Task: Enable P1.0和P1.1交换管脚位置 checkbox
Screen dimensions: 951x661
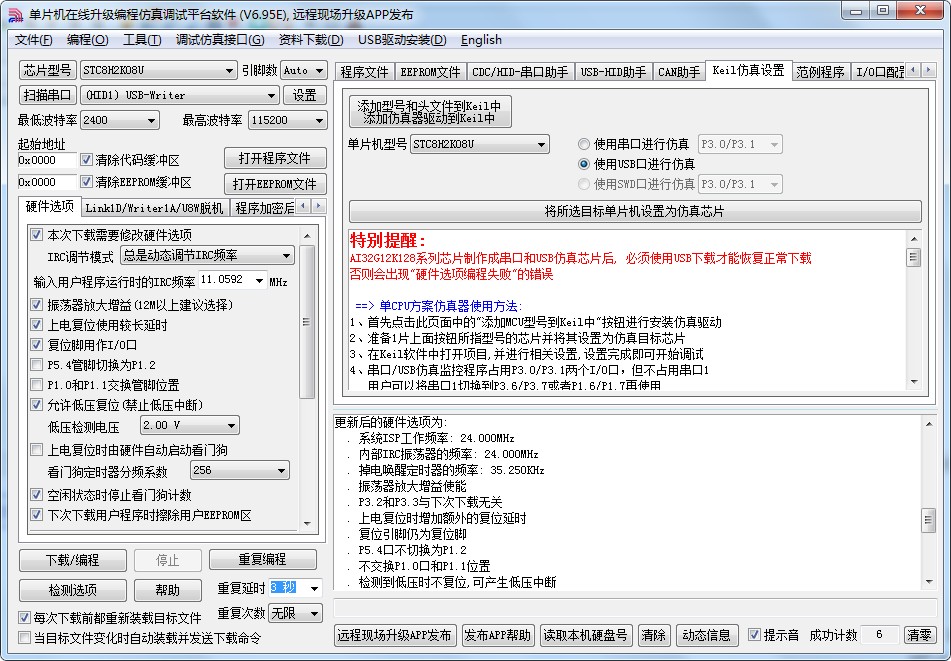Action: (x=36, y=384)
